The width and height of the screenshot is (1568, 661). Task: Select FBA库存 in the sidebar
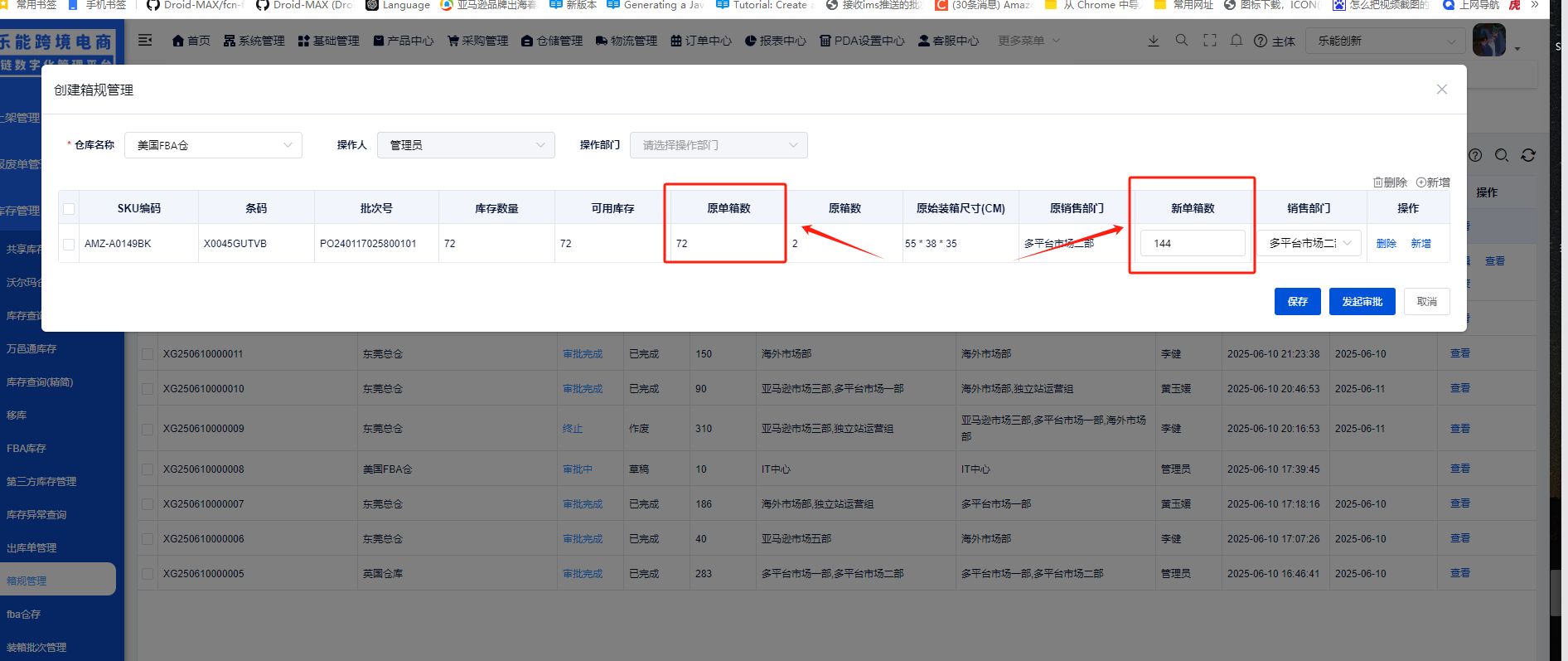pyautogui.click(x=27, y=449)
